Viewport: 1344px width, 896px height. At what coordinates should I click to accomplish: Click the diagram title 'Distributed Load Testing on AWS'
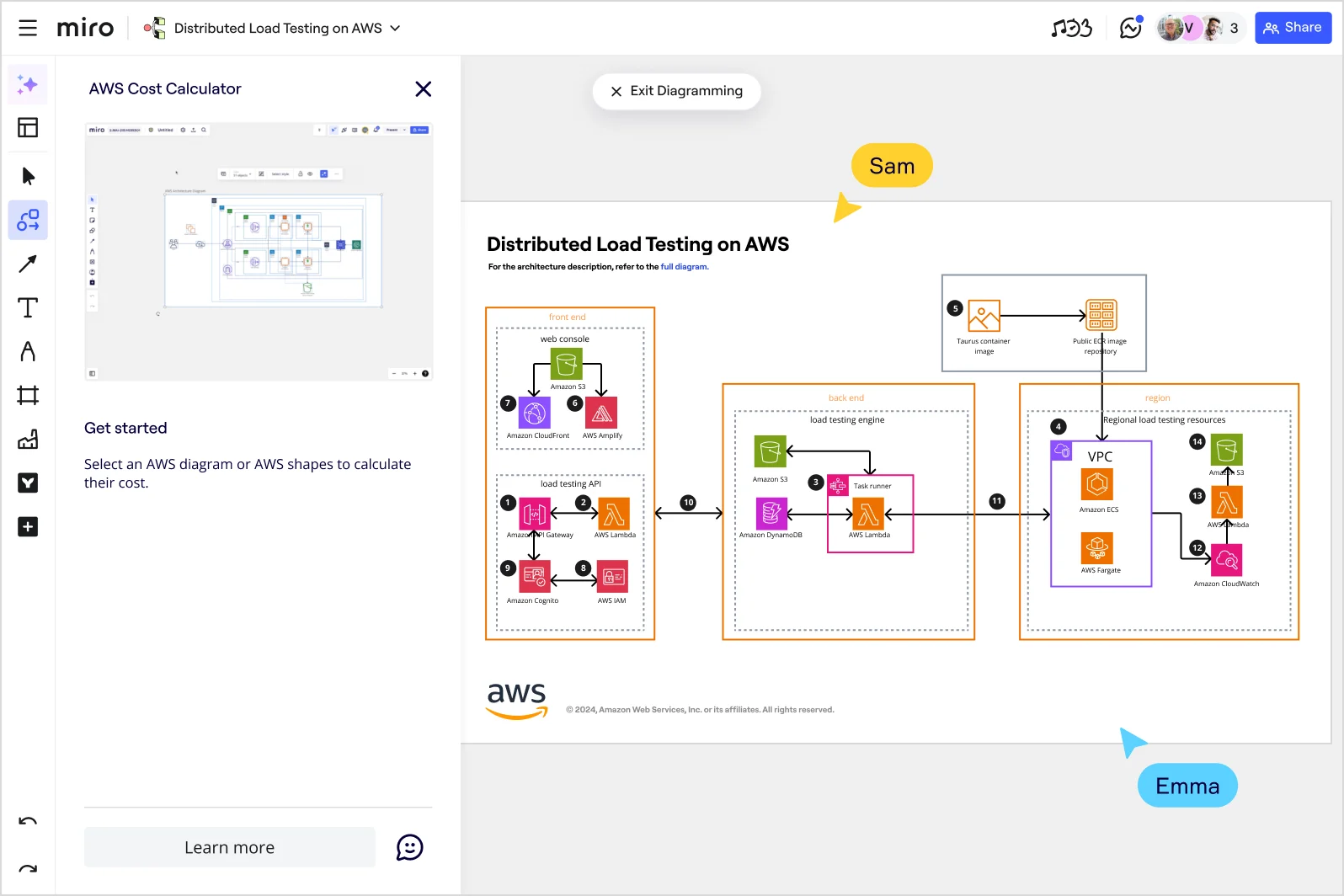pos(637,244)
